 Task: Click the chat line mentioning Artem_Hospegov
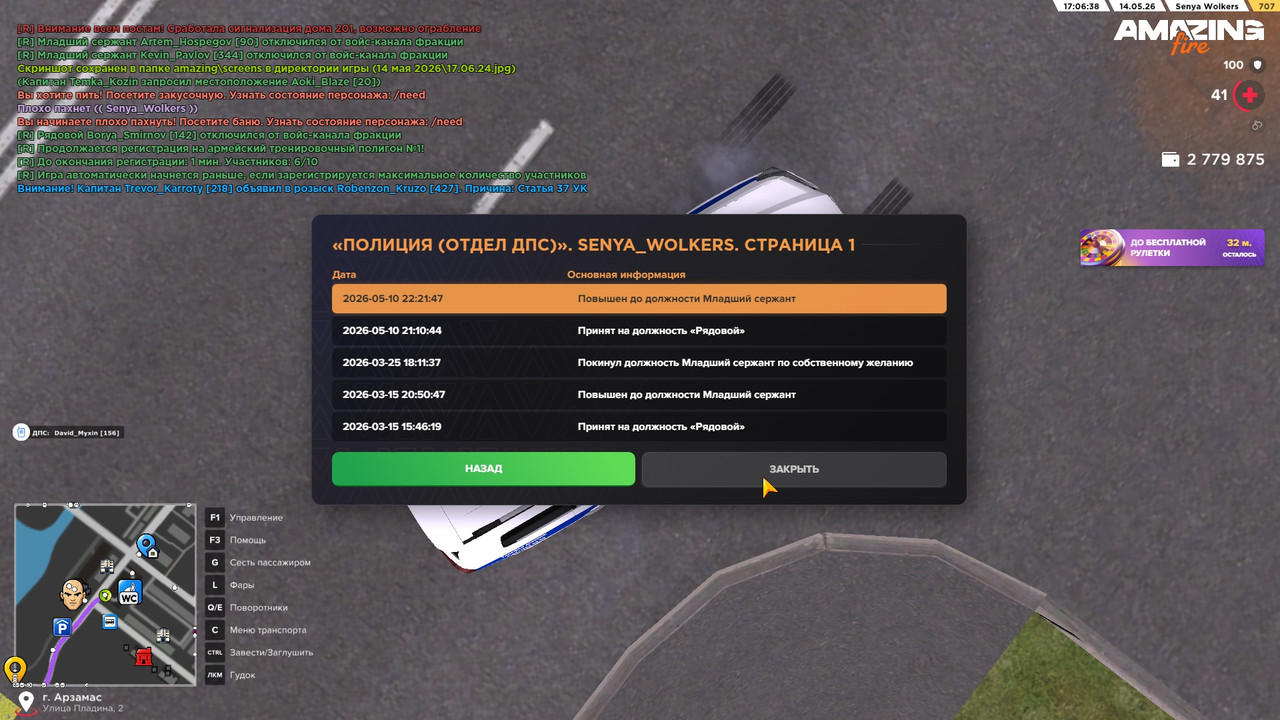click(240, 42)
